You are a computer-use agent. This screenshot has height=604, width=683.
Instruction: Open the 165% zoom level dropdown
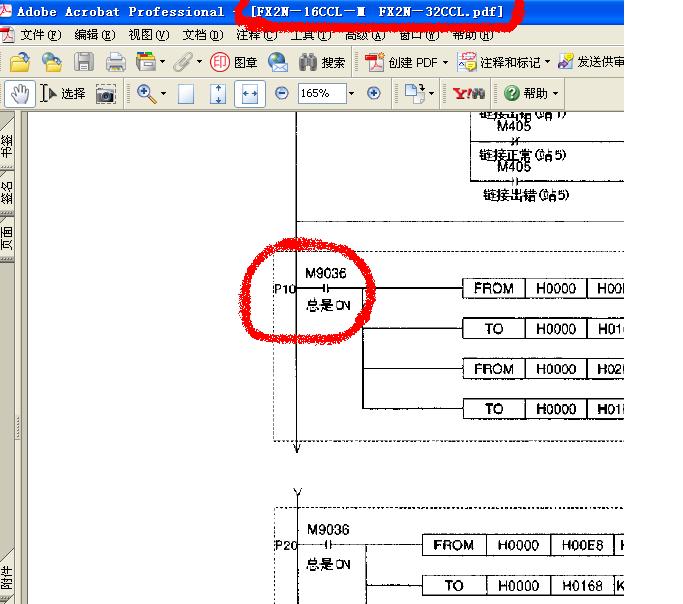351,93
